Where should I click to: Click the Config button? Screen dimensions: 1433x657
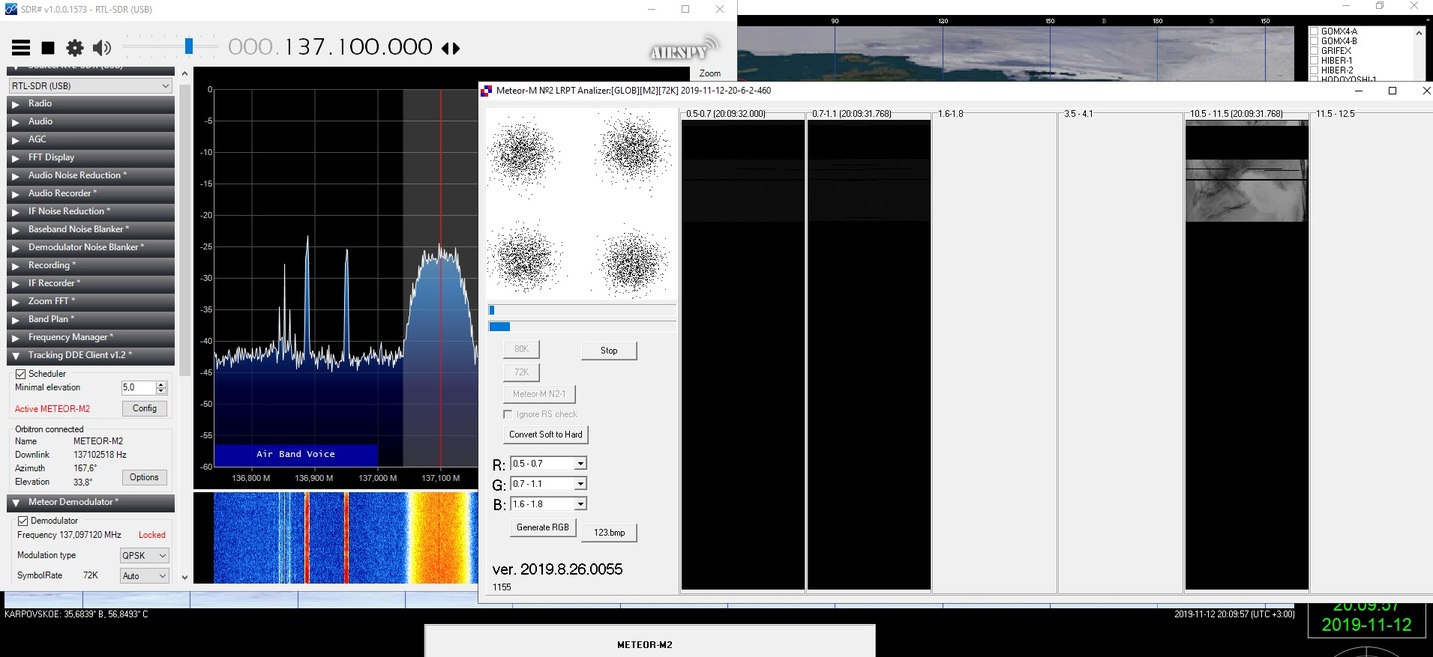click(x=145, y=408)
